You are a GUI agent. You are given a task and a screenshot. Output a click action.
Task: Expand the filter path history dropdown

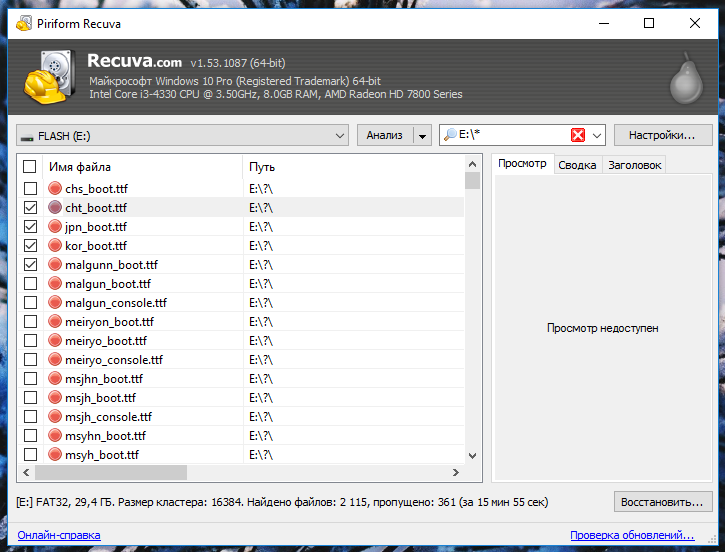coord(596,135)
